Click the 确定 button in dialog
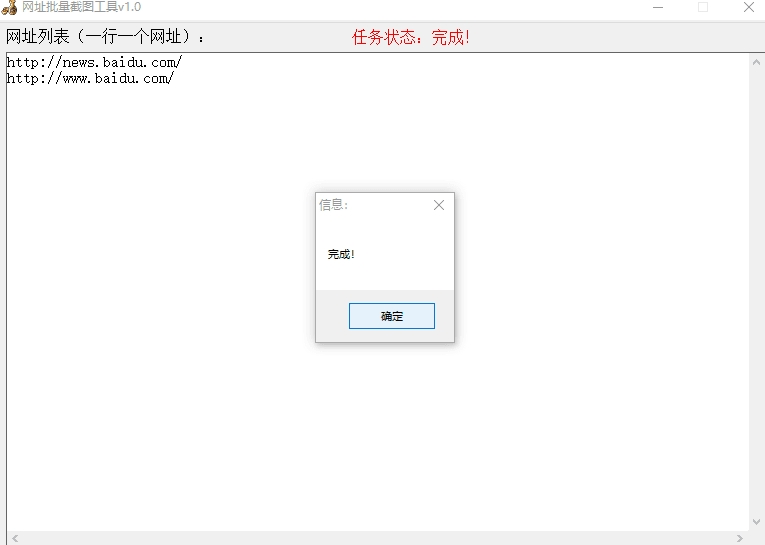 [392, 316]
